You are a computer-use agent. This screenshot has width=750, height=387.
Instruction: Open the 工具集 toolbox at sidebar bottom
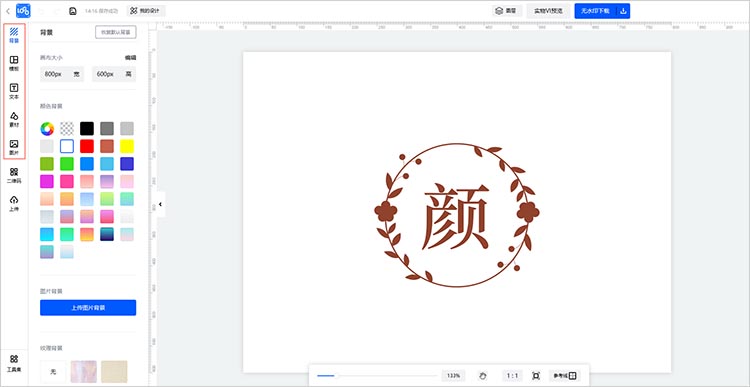point(14,364)
